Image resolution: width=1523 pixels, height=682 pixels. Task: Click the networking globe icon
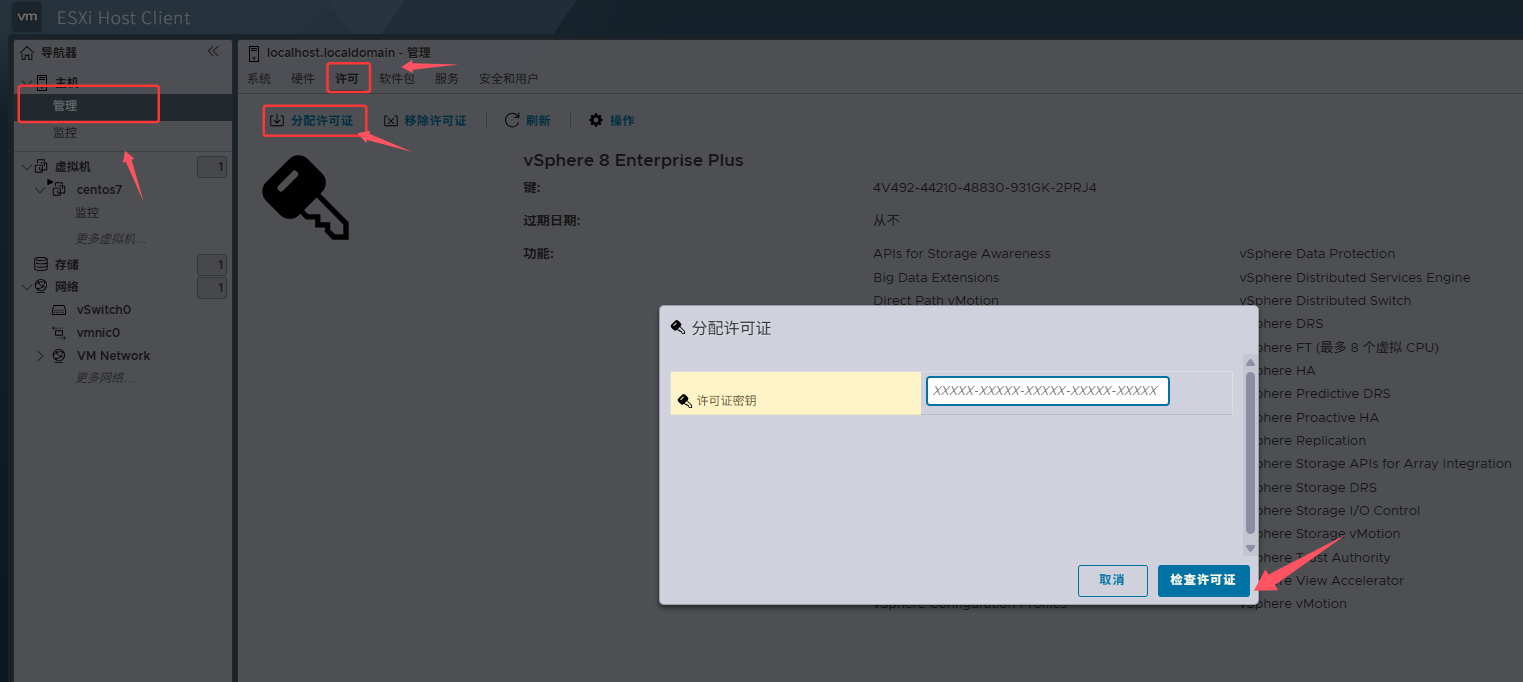pyautogui.click(x=41, y=287)
